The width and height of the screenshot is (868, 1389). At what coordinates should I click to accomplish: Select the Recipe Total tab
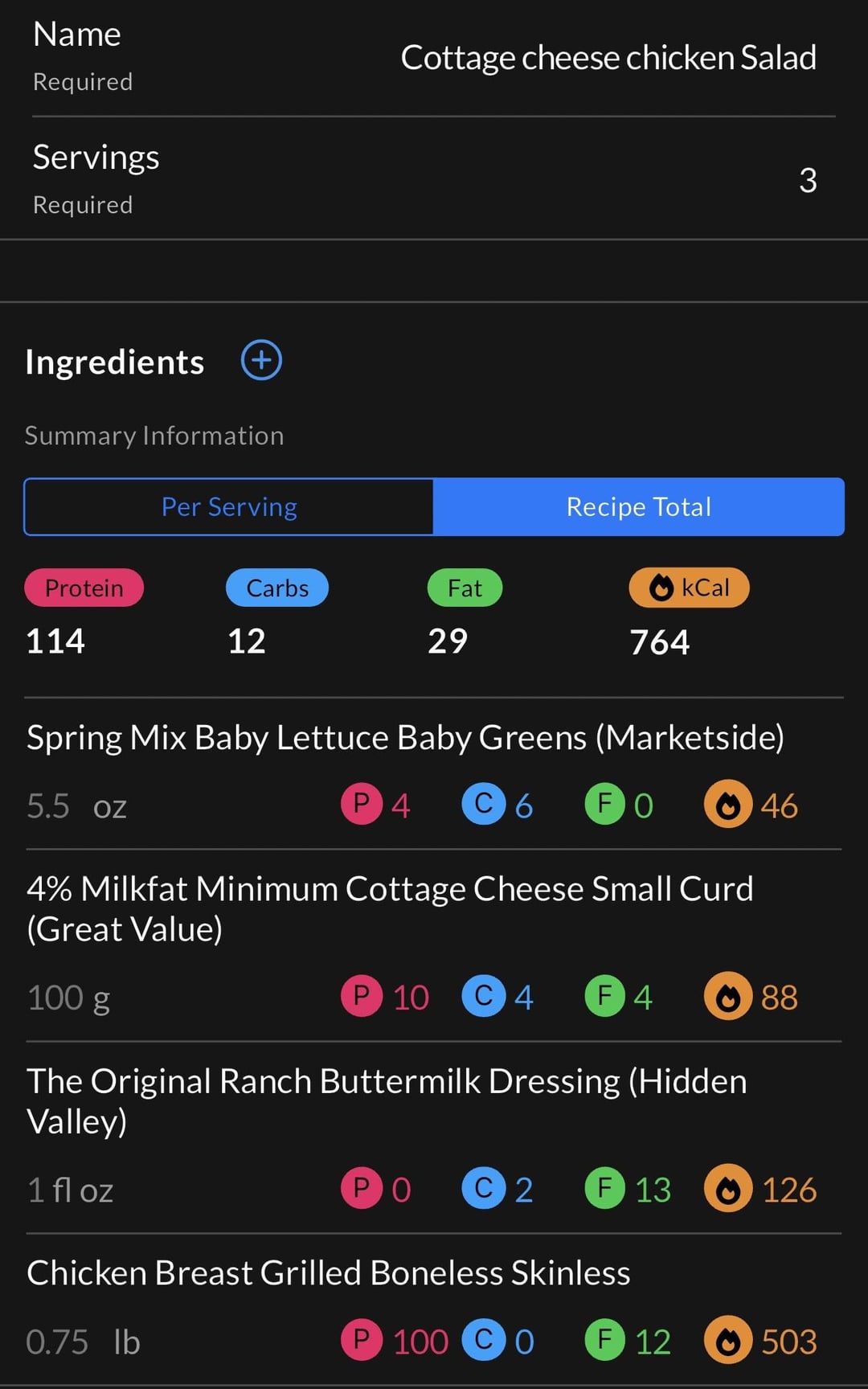[639, 507]
